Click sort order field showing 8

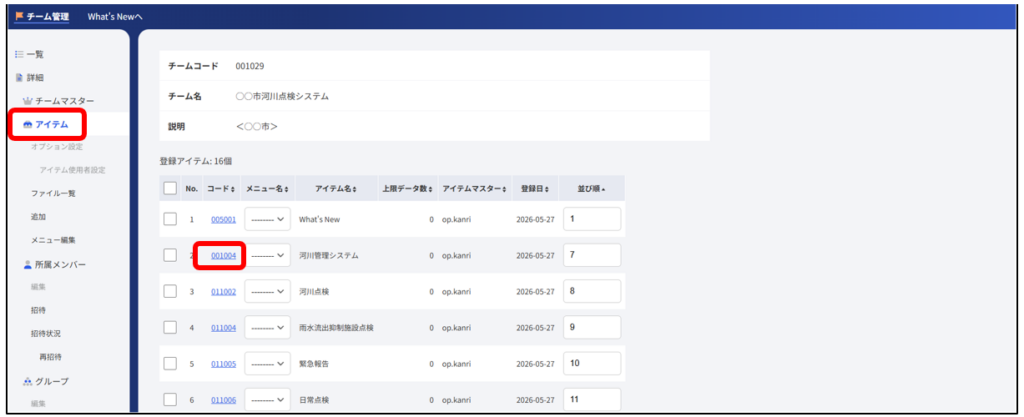pos(592,291)
